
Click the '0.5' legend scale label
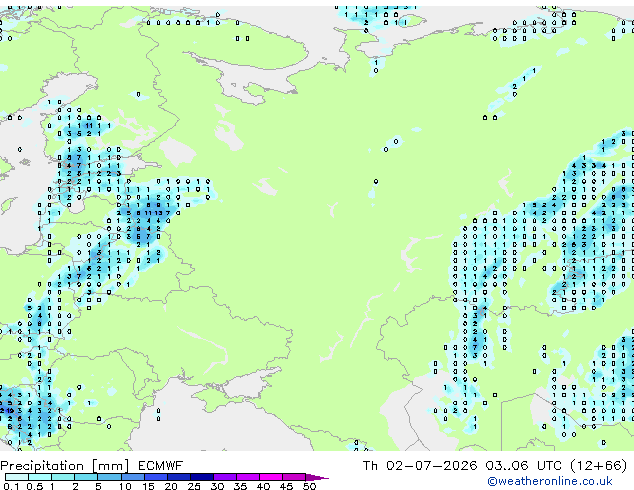point(35,486)
